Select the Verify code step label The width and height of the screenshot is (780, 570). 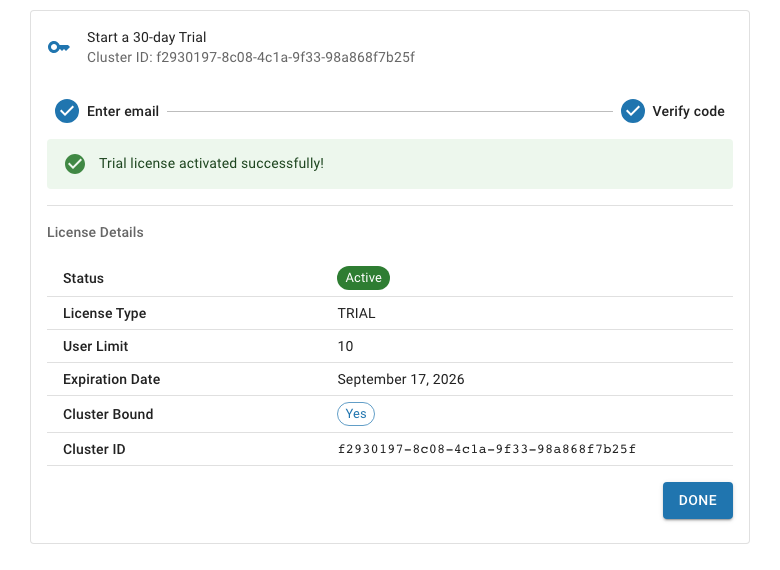688,111
